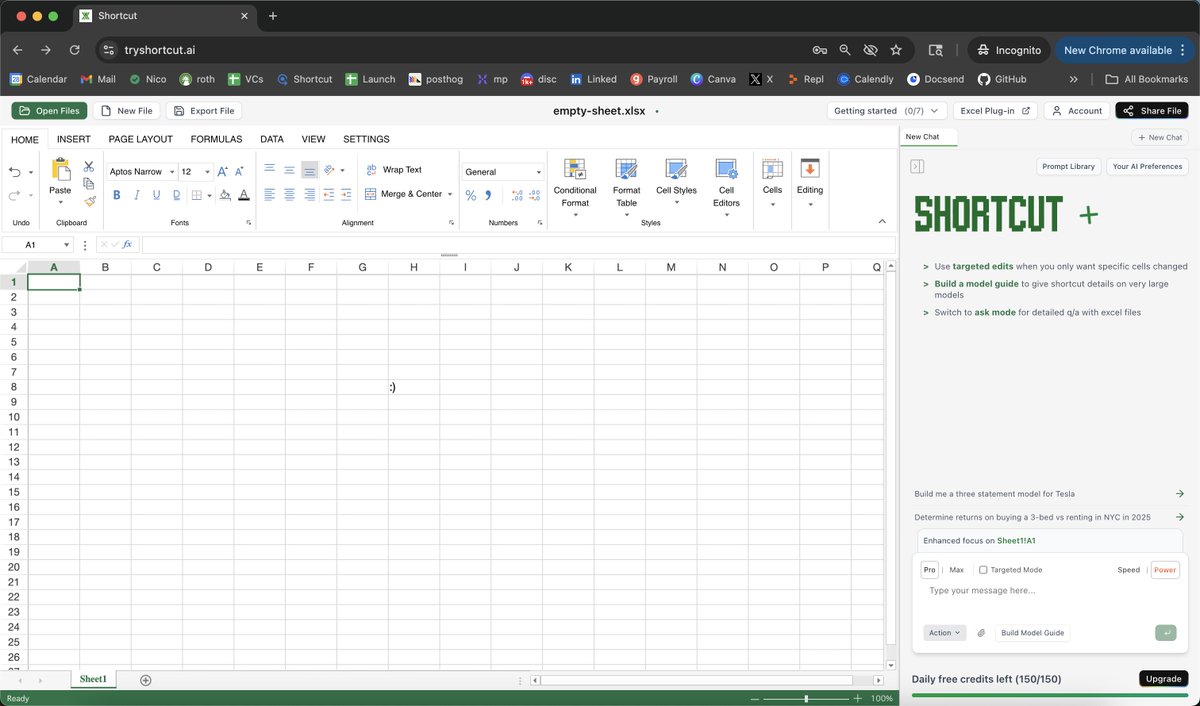Image resolution: width=1200 pixels, height=706 pixels.
Task: Click the Upgrade button
Action: [x=1163, y=679]
